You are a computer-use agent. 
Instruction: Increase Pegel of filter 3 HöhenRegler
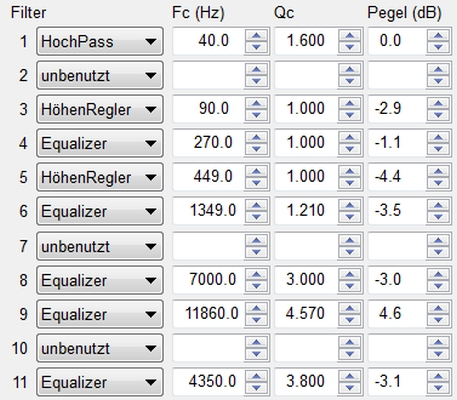[438, 103]
